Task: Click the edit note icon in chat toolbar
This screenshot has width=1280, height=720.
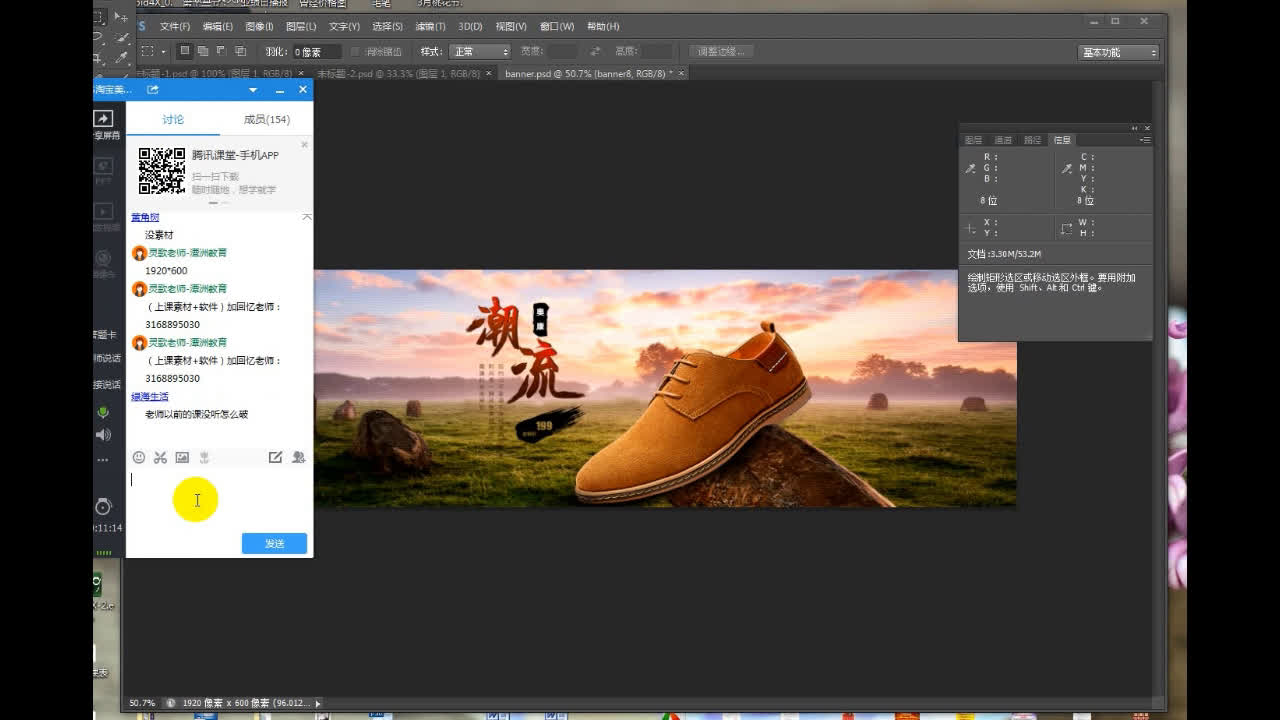Action: pos(275,457)
